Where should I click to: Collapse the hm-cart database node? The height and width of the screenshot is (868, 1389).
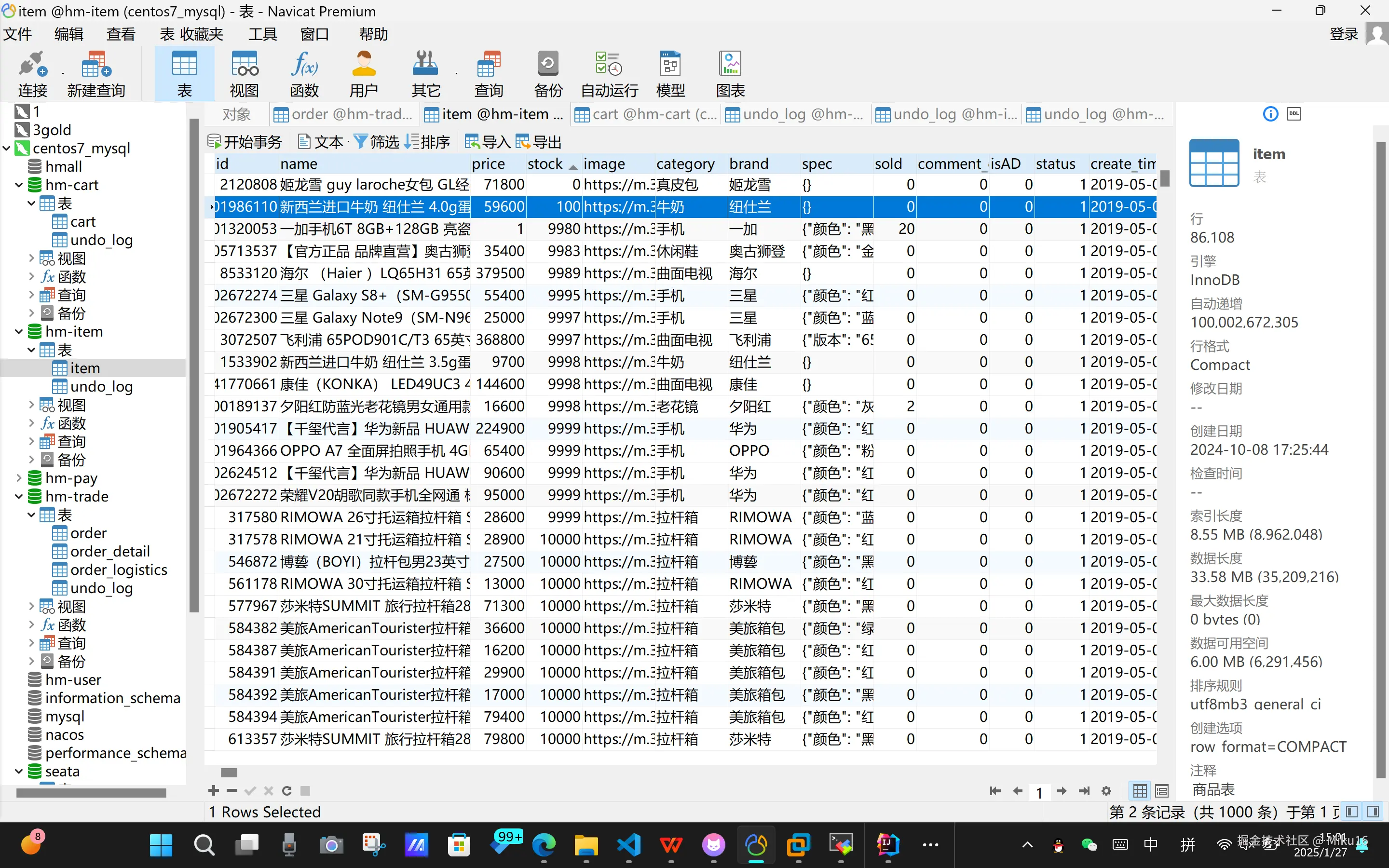click(19, 185)
